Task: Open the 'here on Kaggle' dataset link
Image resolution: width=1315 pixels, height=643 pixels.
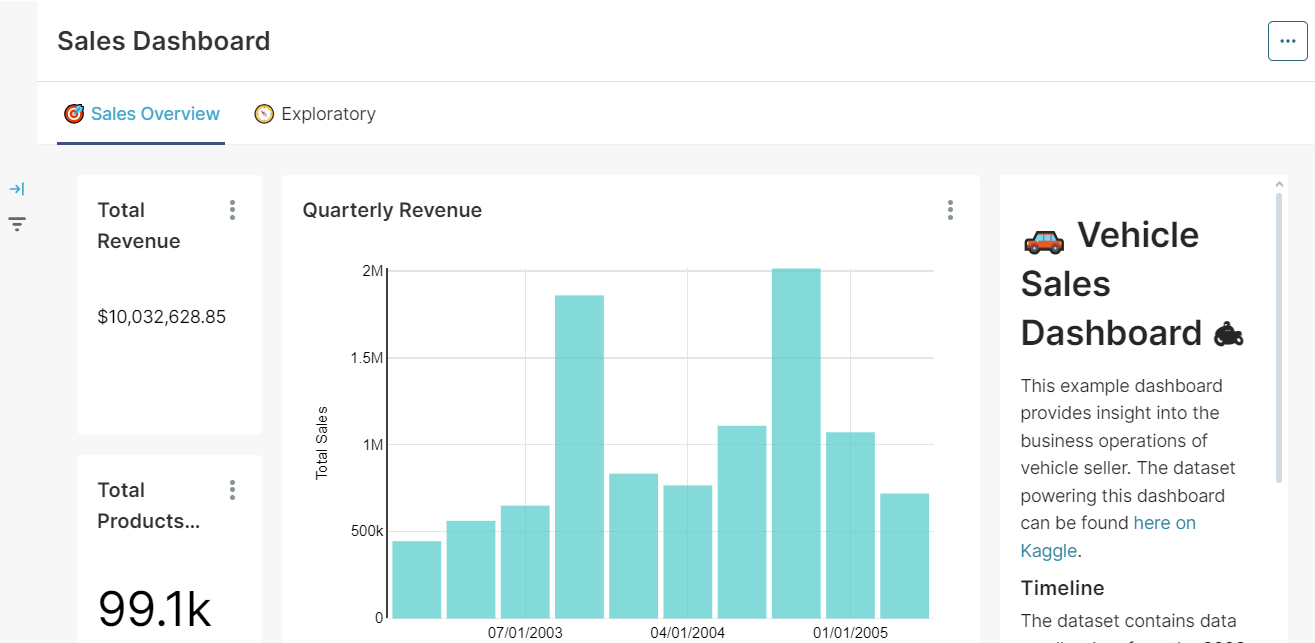Action: [x=1164, y=523]
